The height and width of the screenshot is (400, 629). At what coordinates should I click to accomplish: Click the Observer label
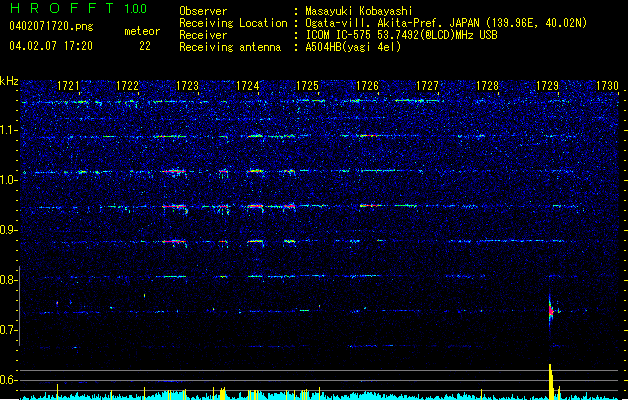pos(203,11)
